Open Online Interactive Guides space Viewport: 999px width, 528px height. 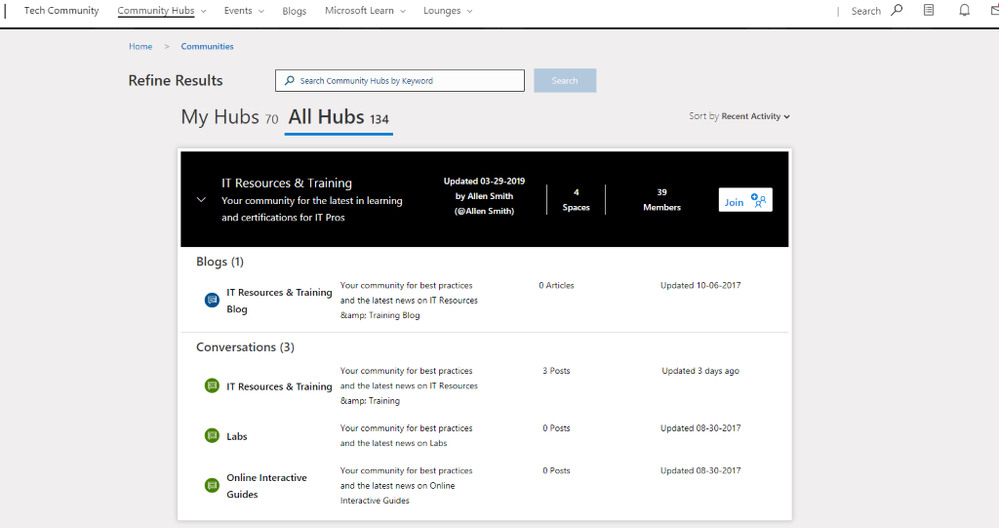266,486
